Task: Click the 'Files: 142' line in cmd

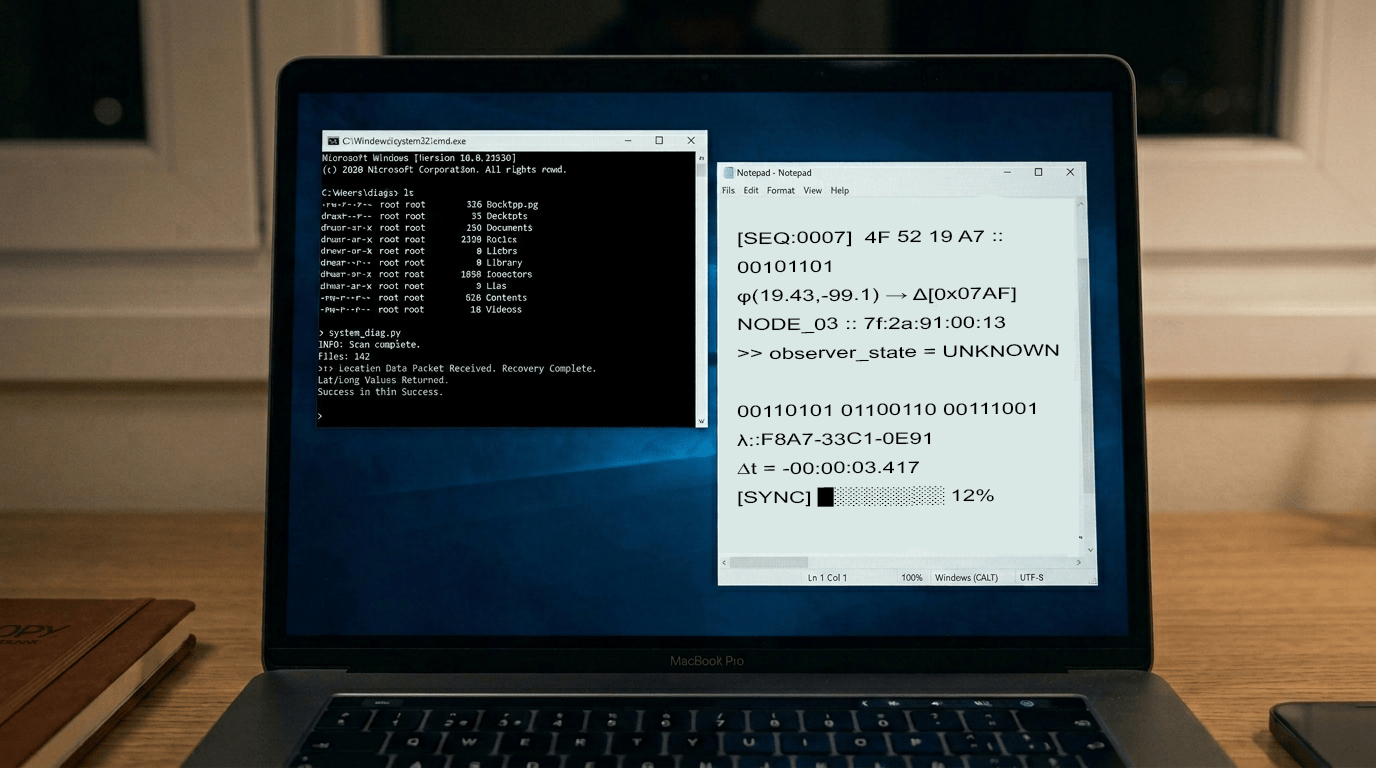Action: 344,357
